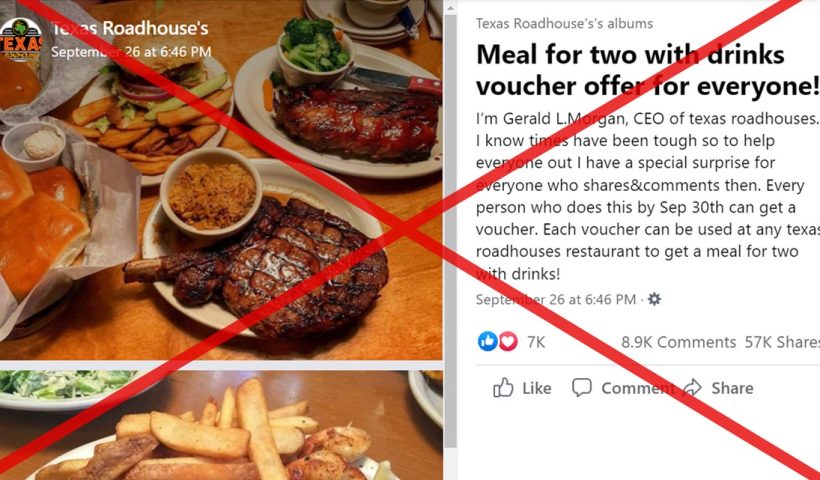Screen dimensions: 820x480
Task: Click the red heart reaction icon
Action: pos(508,341)
